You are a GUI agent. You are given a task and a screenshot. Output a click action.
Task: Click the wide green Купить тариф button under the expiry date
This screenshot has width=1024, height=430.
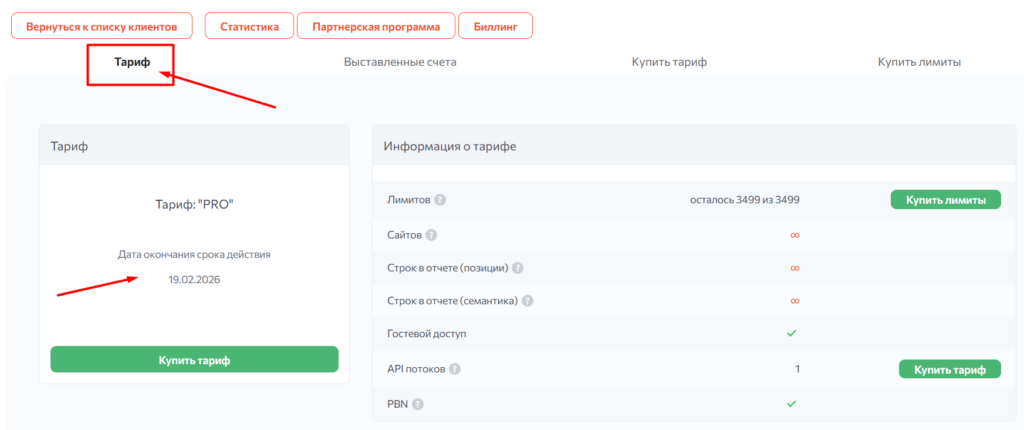(194, 359)
